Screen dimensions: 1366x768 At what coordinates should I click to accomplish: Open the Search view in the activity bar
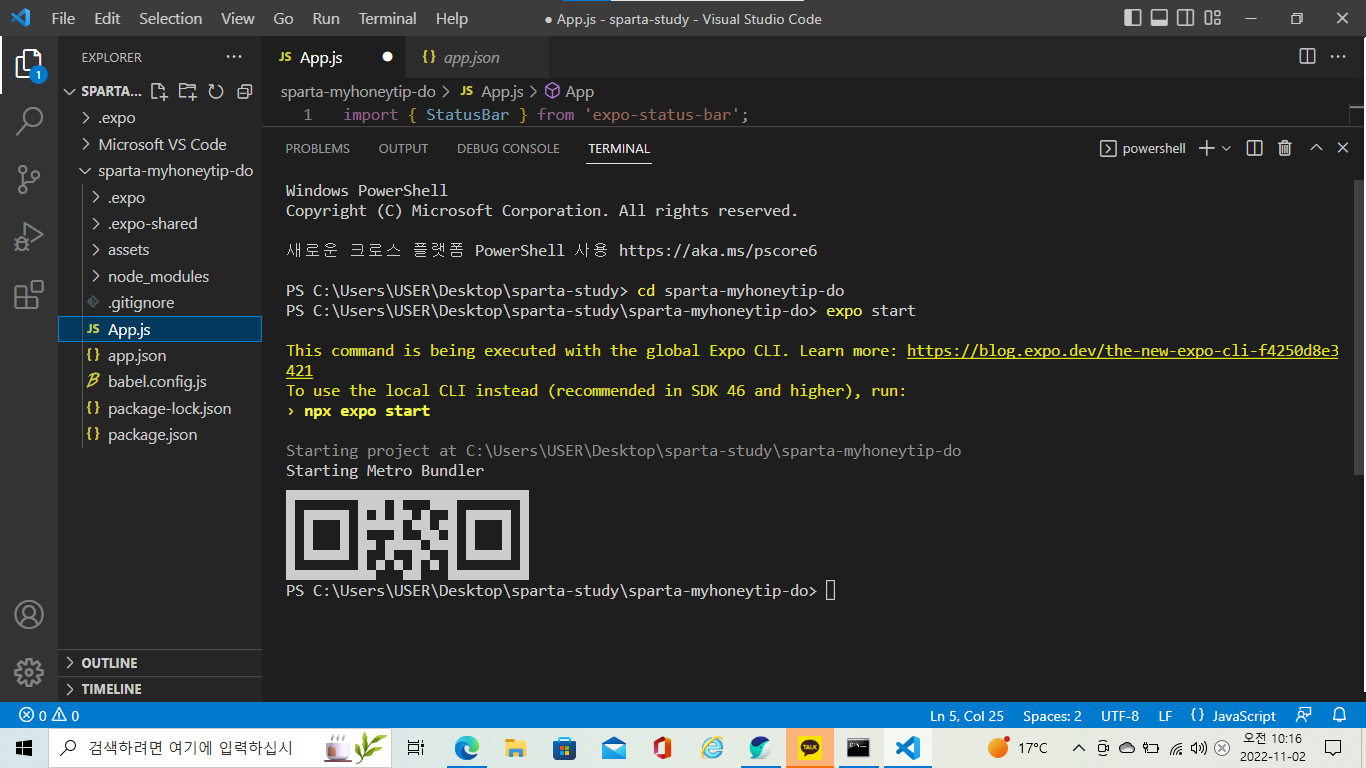[29, 122]
